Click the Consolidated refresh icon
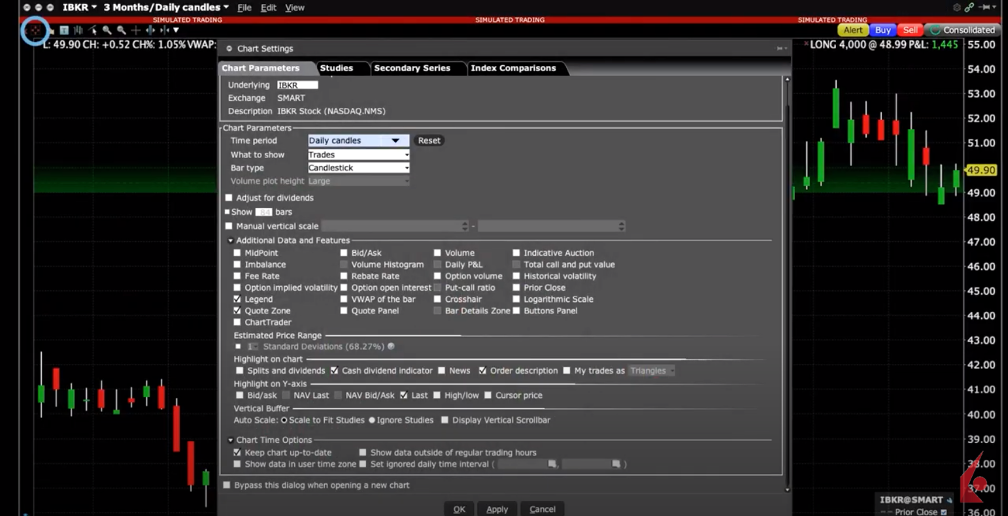1008x516 pixels. click(x=935, y=30)
